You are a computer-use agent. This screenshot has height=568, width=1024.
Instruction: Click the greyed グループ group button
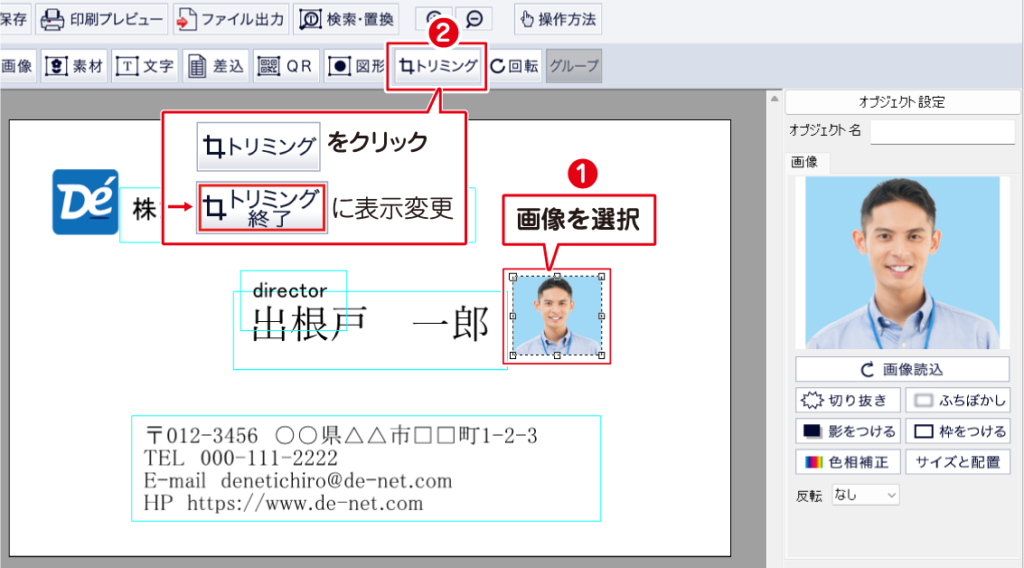(573, 66)
